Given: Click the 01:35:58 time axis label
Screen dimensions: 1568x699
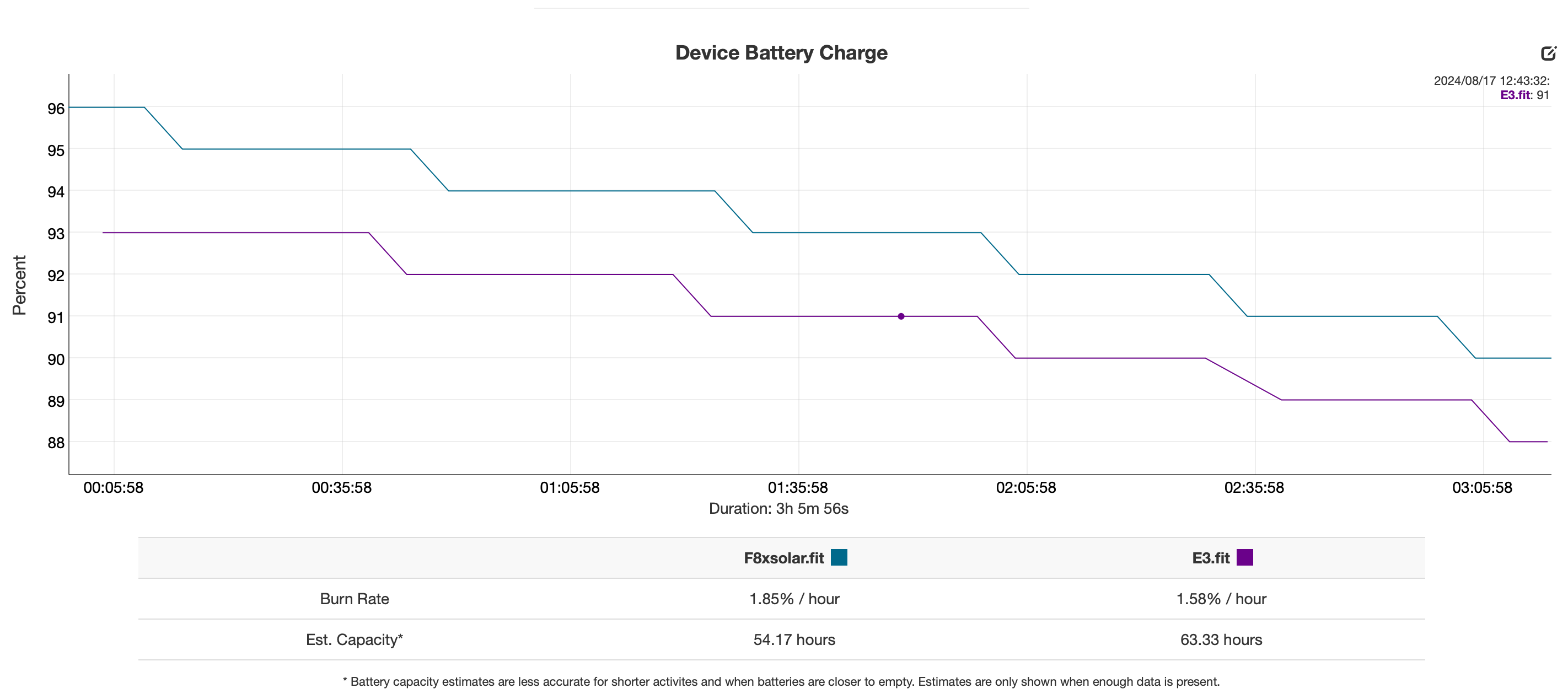Looking at the screenshot, I should point(797,487).
